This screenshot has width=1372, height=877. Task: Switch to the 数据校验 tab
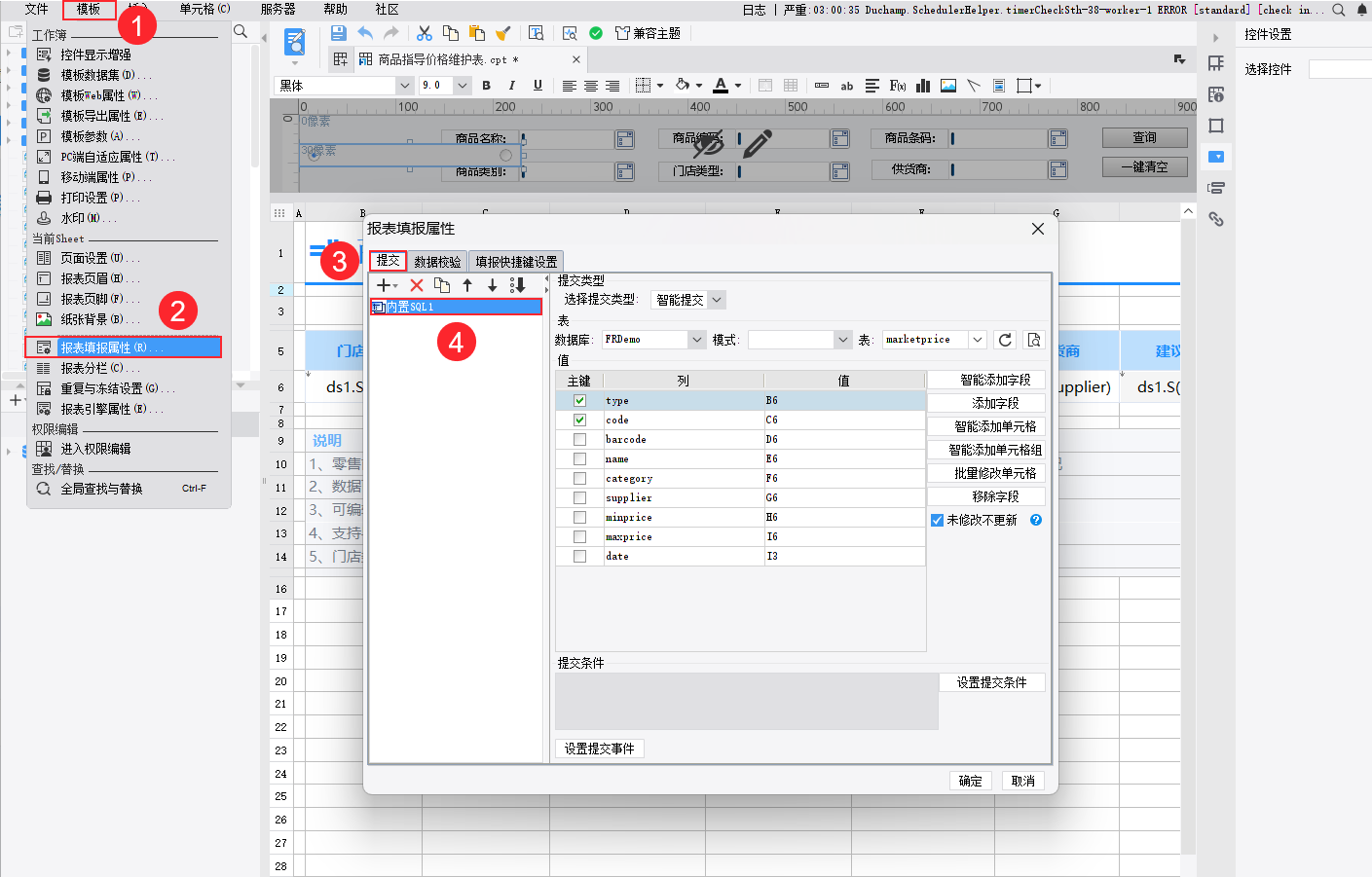[x=437, y=262]
